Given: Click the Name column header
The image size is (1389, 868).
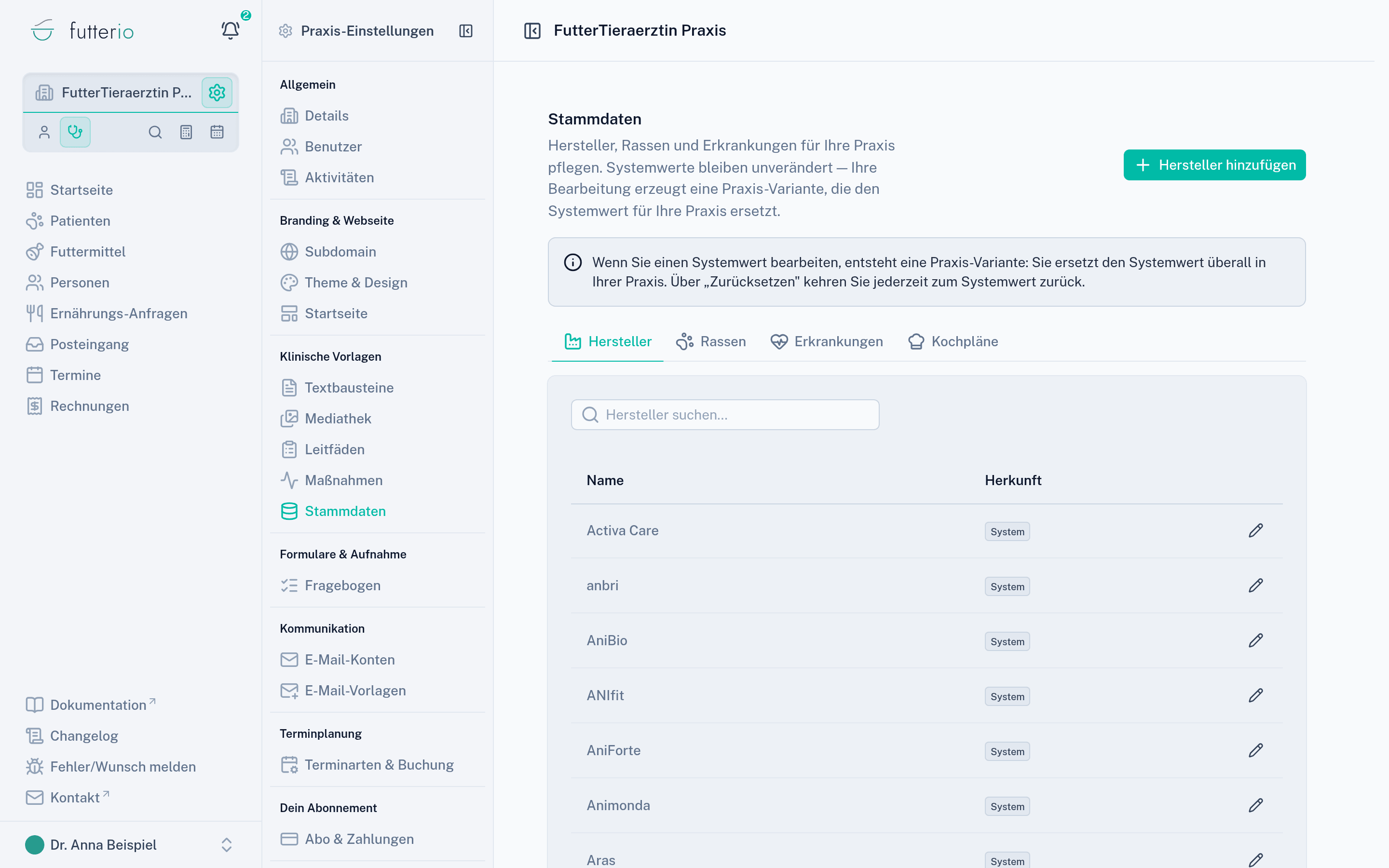Looking at the screenshot, I should pyautogui.click(x=605, y=480).
